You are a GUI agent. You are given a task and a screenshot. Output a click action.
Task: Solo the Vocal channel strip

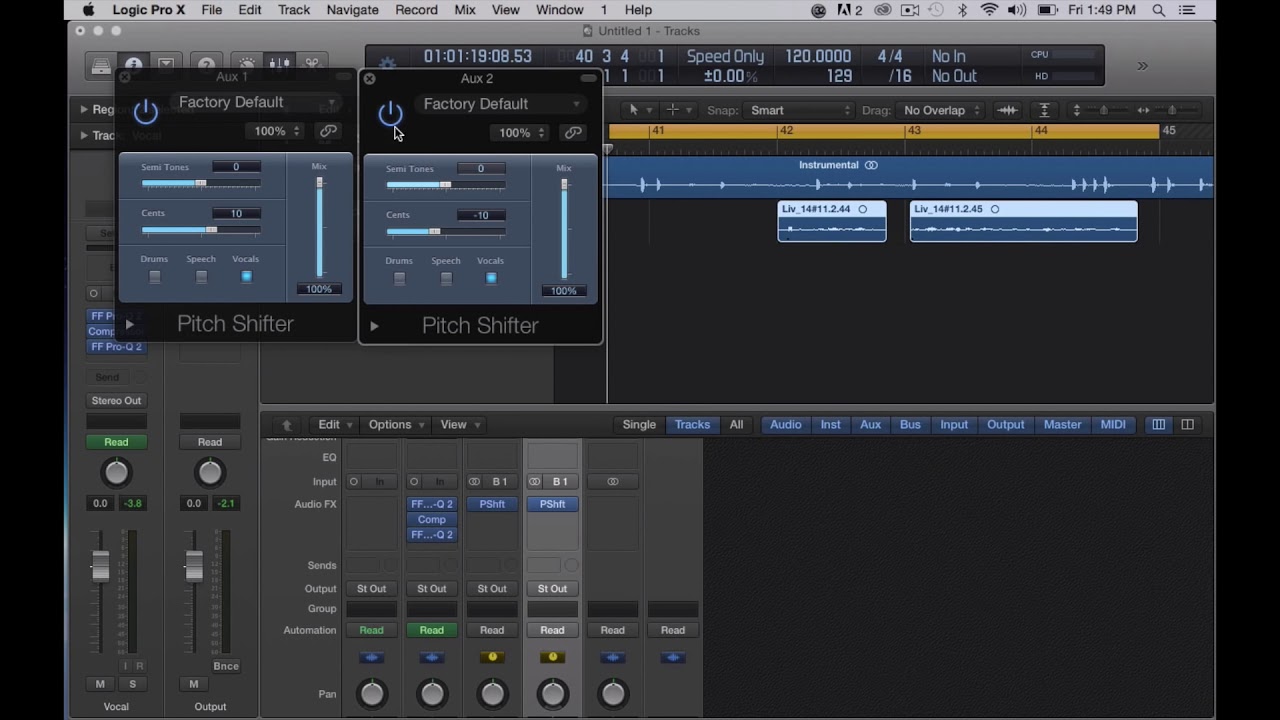[132, 684]
